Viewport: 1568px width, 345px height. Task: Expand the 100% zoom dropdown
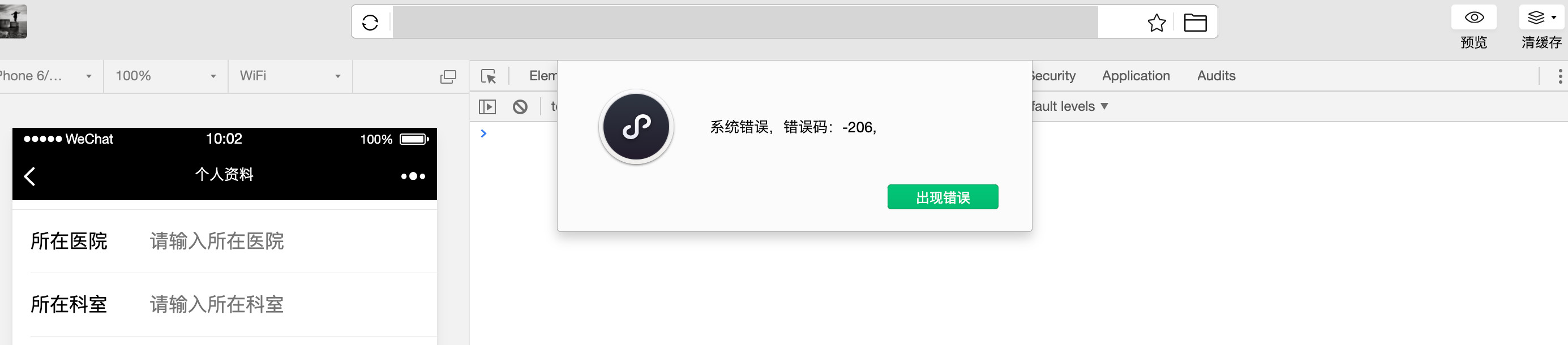pyautogui.click(x=165, y=76)
